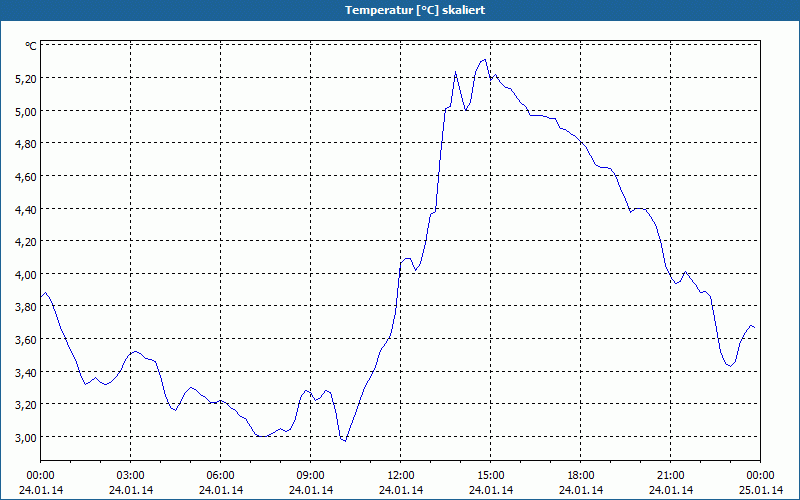Viewport: 800px width, 500px height.
Task: Click the chart title 'Temperatur [°C] skaliert'
Action: point(415,10)
